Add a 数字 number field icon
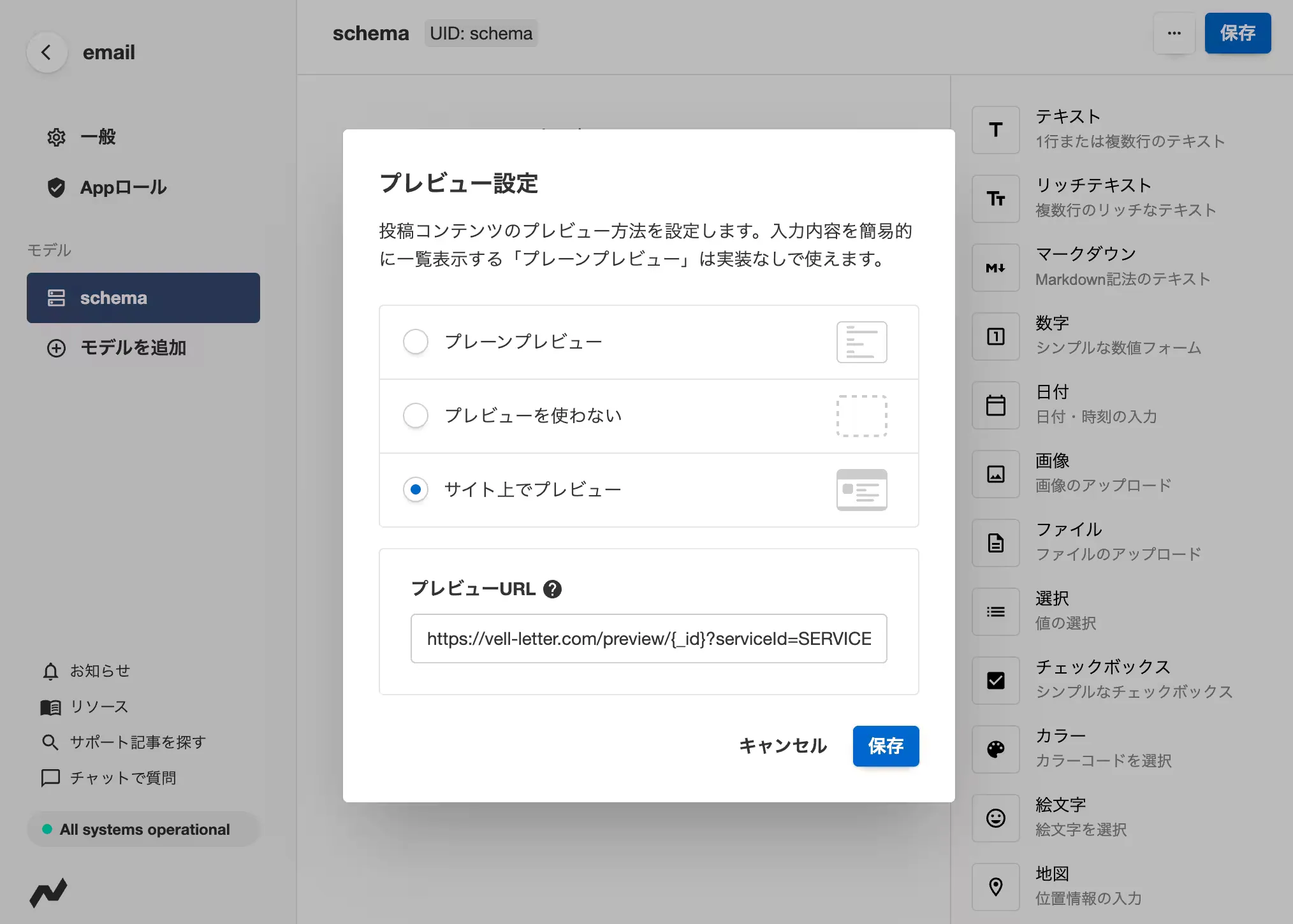Viewport: 1293px width, 924px height. [x=996, y=336]
